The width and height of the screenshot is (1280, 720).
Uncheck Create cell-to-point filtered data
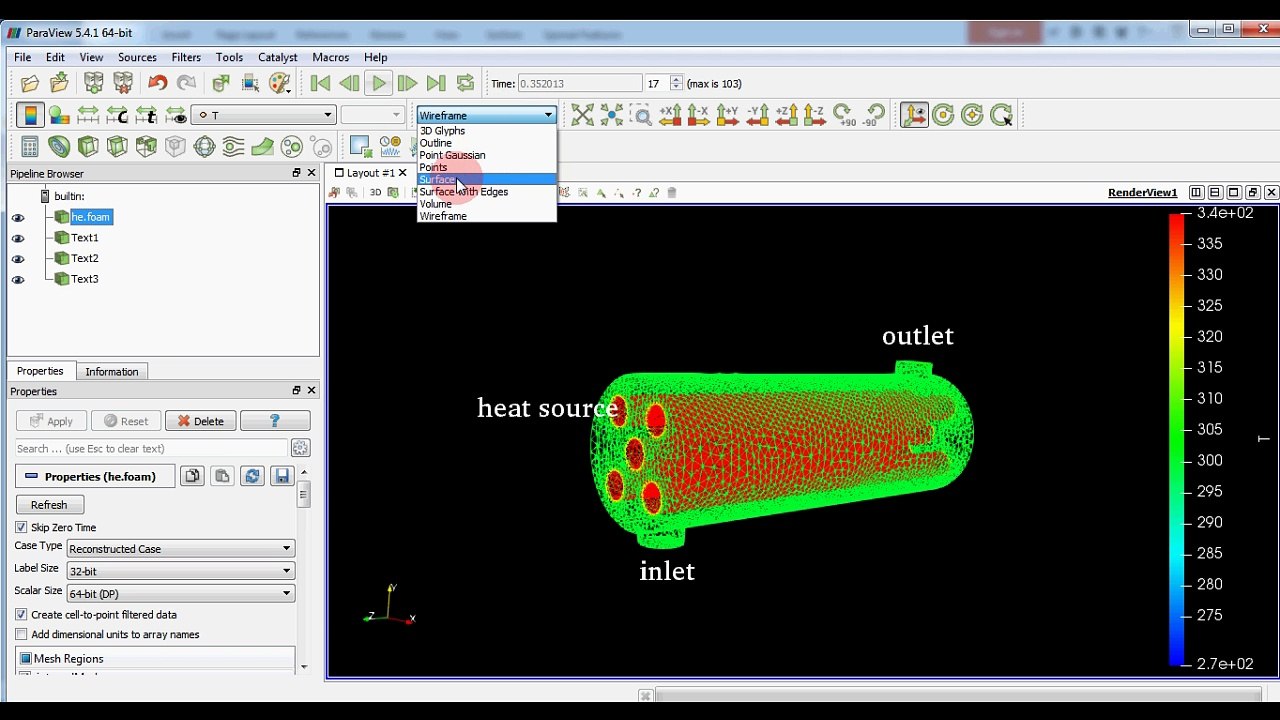21,615
